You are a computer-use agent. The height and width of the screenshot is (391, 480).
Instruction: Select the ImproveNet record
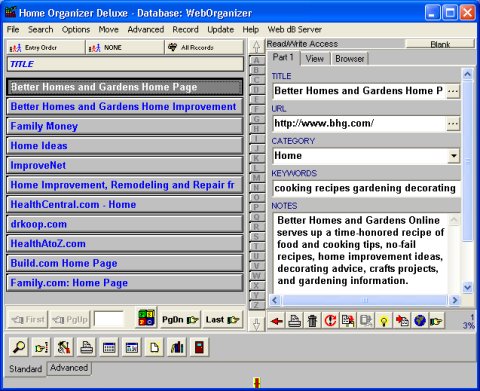click(125, 165)
